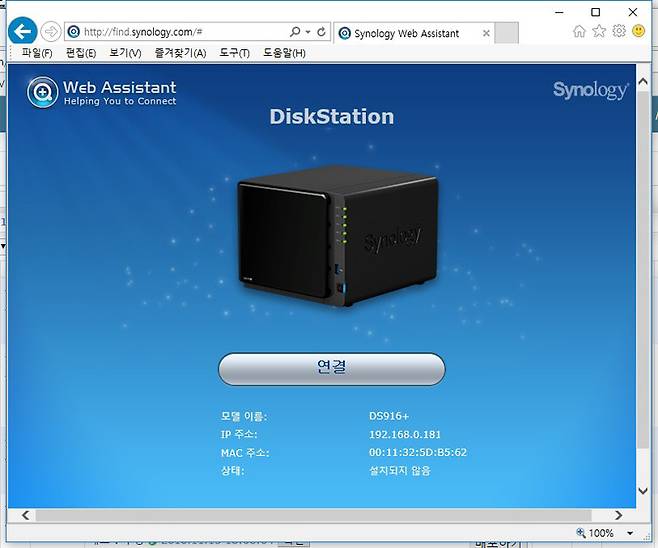Click the horizontal scrollbar left arrow
658x548 pixels.
coord(25,515)
